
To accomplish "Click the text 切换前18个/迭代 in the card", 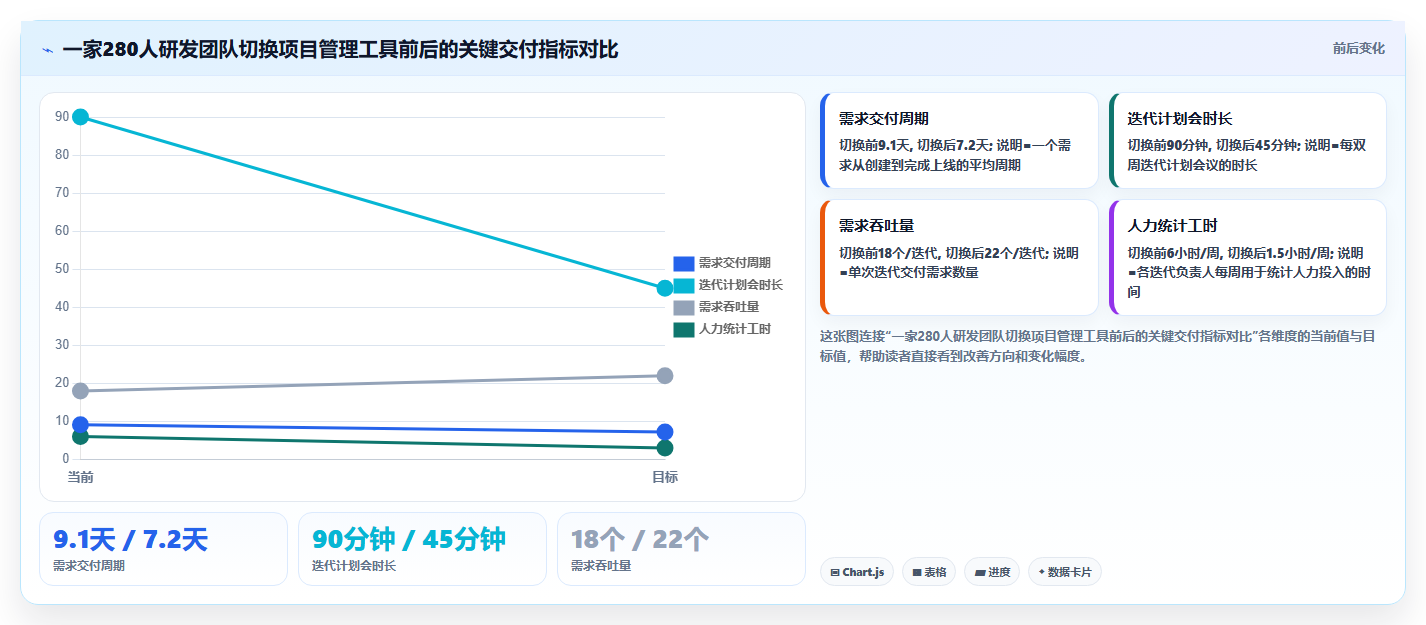I will 889,254.
